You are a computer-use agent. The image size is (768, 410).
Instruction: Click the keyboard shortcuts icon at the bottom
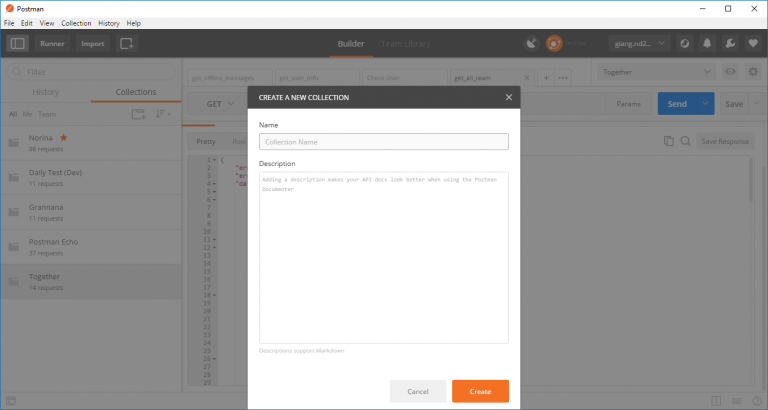(x=736, y=401)
